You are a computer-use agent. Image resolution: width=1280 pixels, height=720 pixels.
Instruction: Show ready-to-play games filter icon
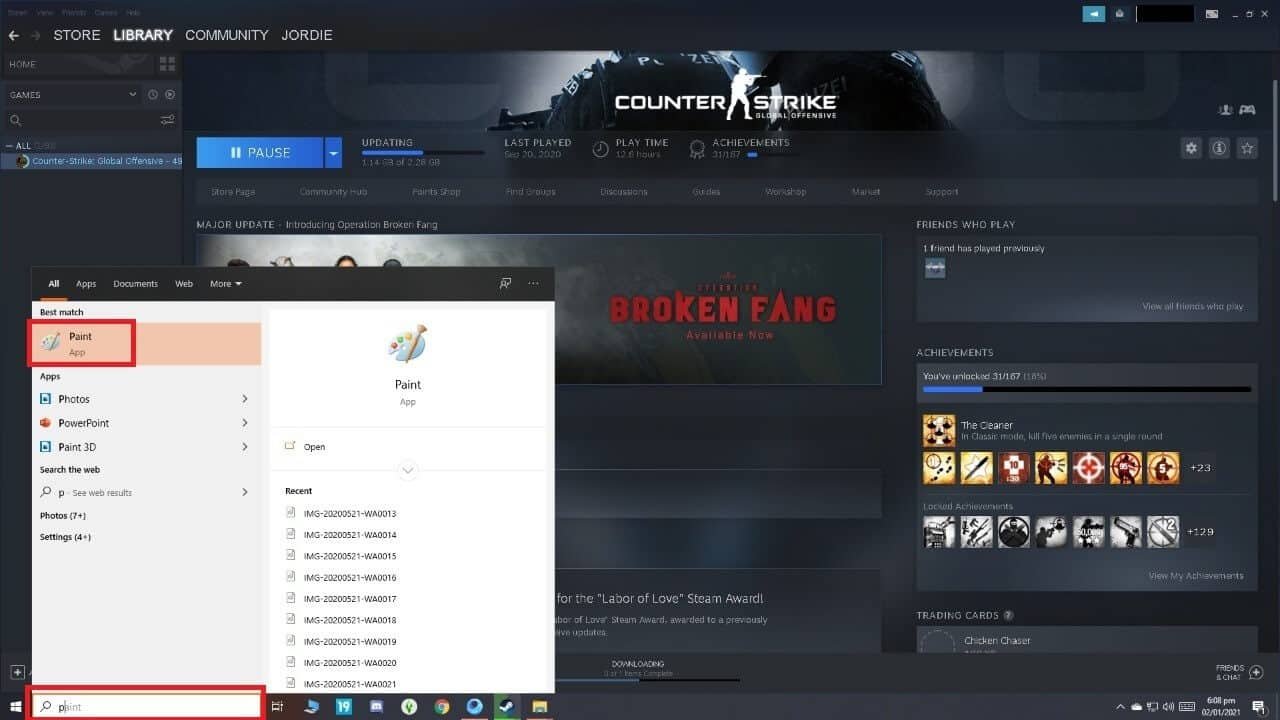(170, 94)
